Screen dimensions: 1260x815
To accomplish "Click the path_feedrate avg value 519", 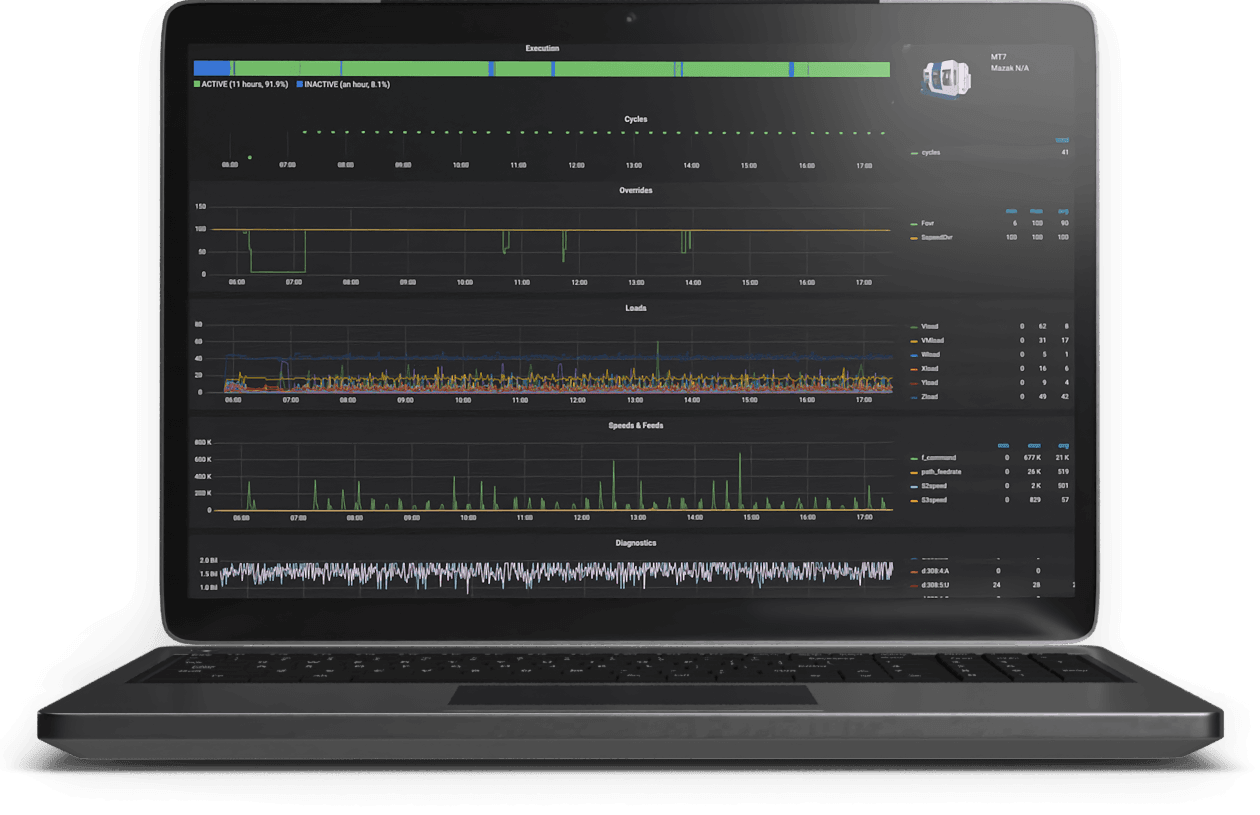I will 1063,472.
